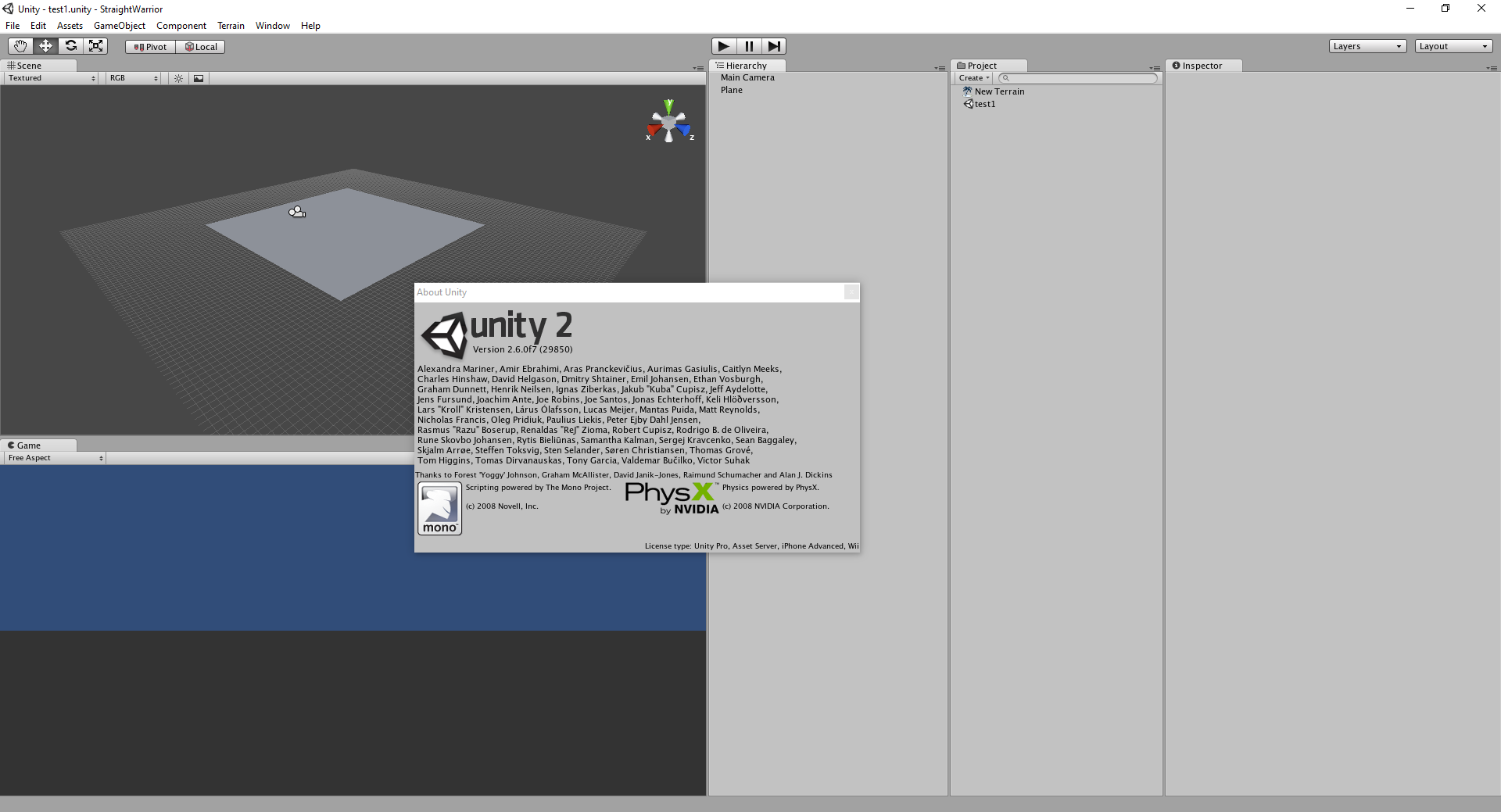Open the Project pane options menu icon
This screenshot has height=812, width=1501.
(x=1155, y=68)
